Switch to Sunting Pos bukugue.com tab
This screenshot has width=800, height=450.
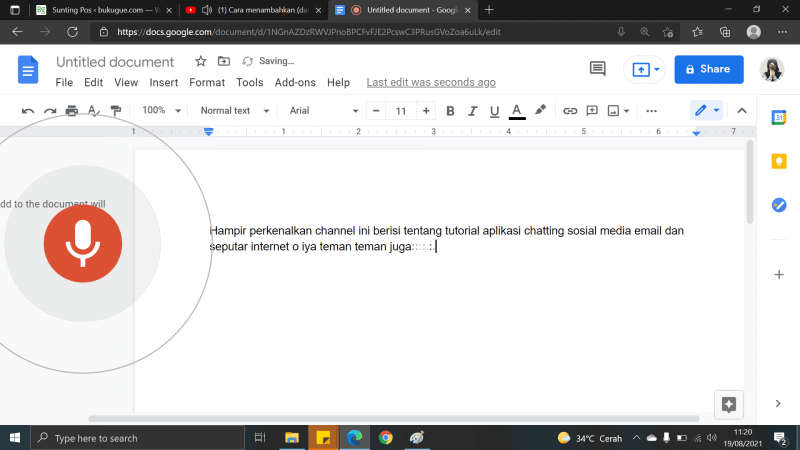click(105, 10)
